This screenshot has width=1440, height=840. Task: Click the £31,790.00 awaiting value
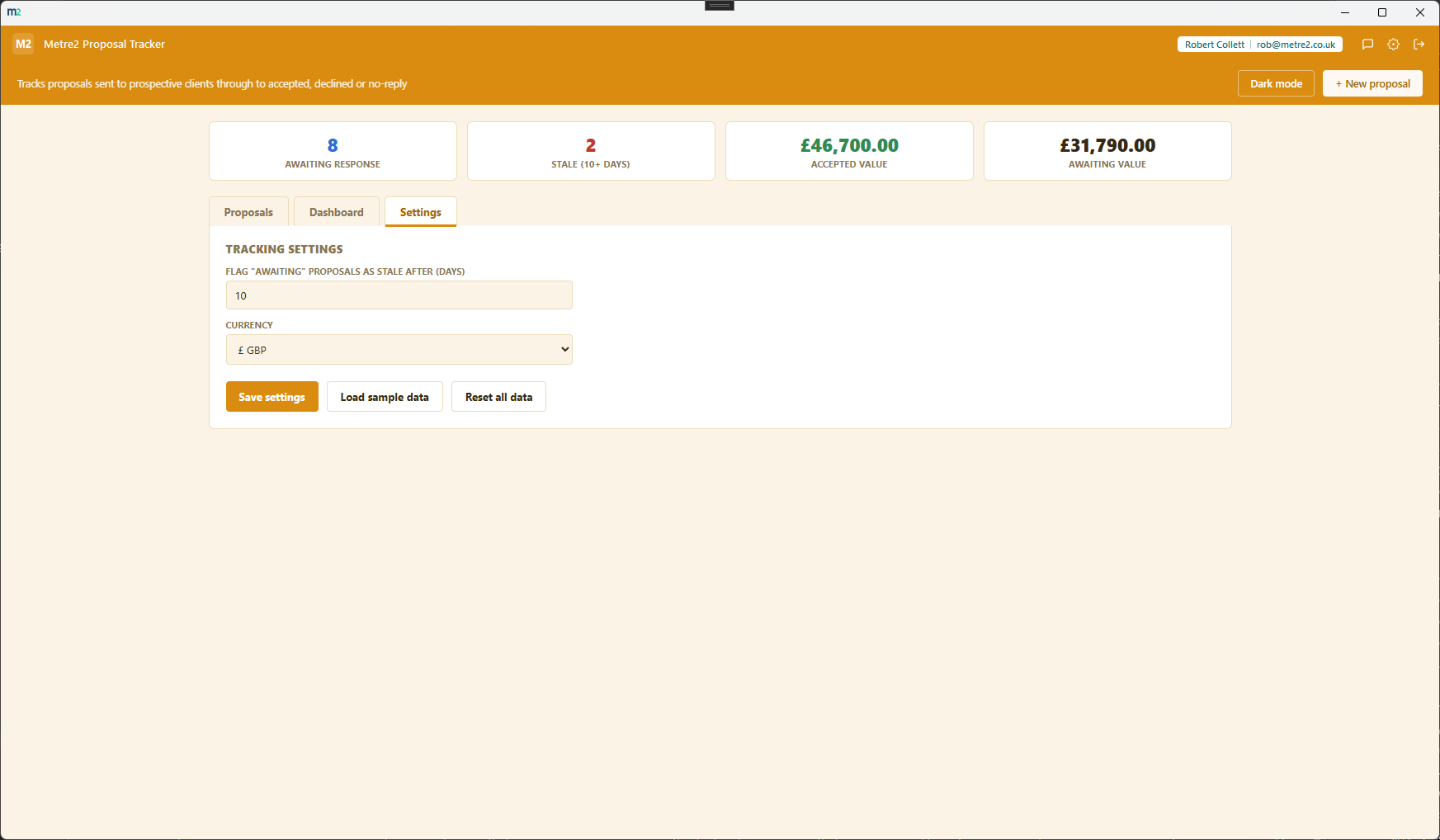tap(1107, 145)
